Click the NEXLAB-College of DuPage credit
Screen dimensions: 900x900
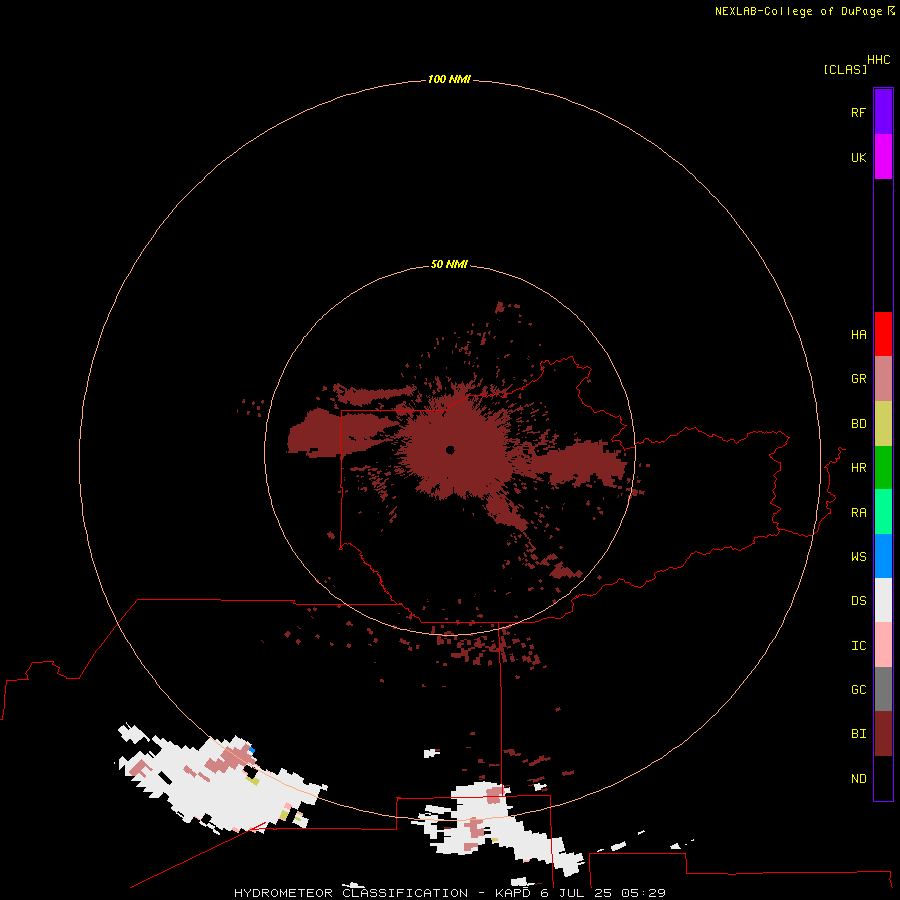pos(798,11)
